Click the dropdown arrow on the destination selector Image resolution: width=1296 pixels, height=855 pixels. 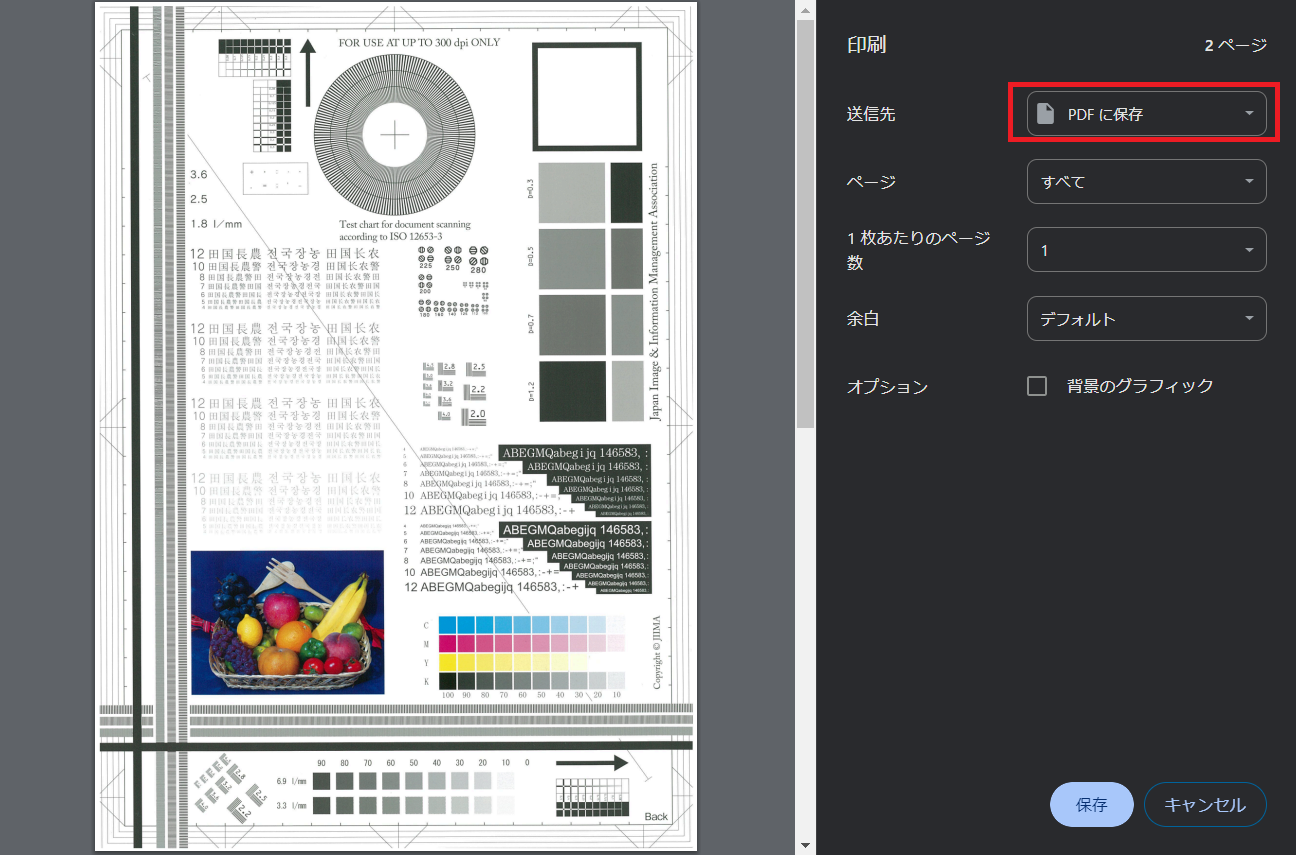(1248, 113)
